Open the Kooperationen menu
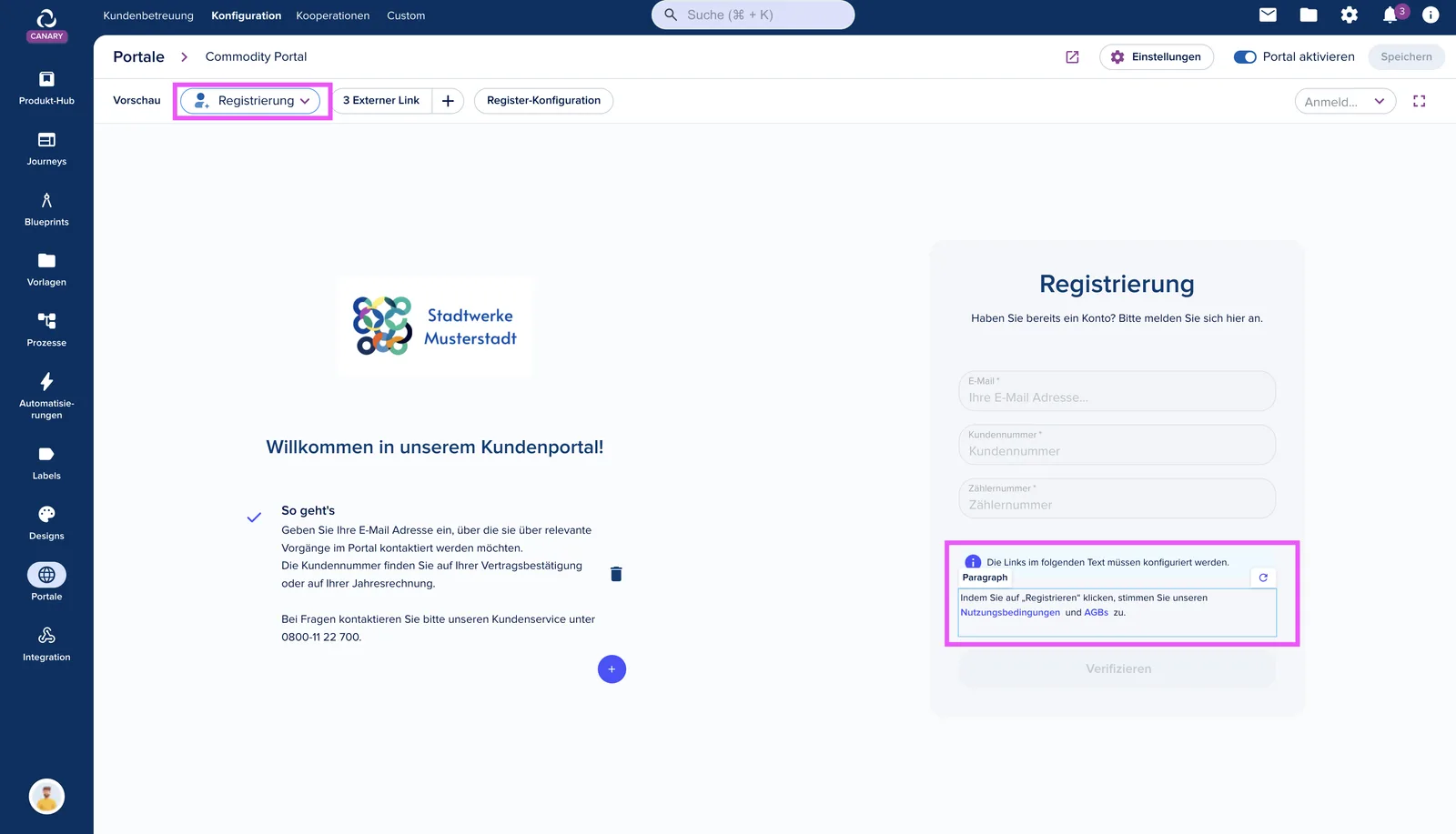 [333, 15]
